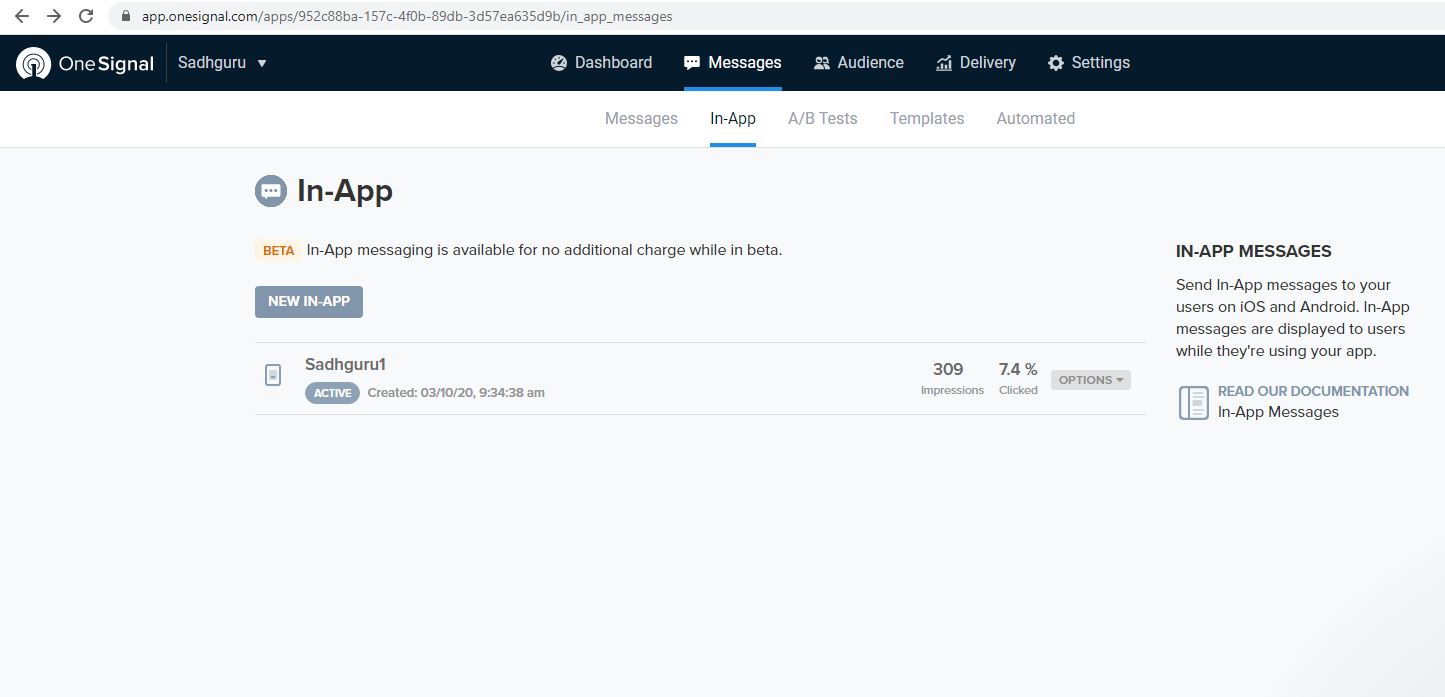Open the Templates tab
The width and height of the screenshot is (1445, 697).
(927, 118)
